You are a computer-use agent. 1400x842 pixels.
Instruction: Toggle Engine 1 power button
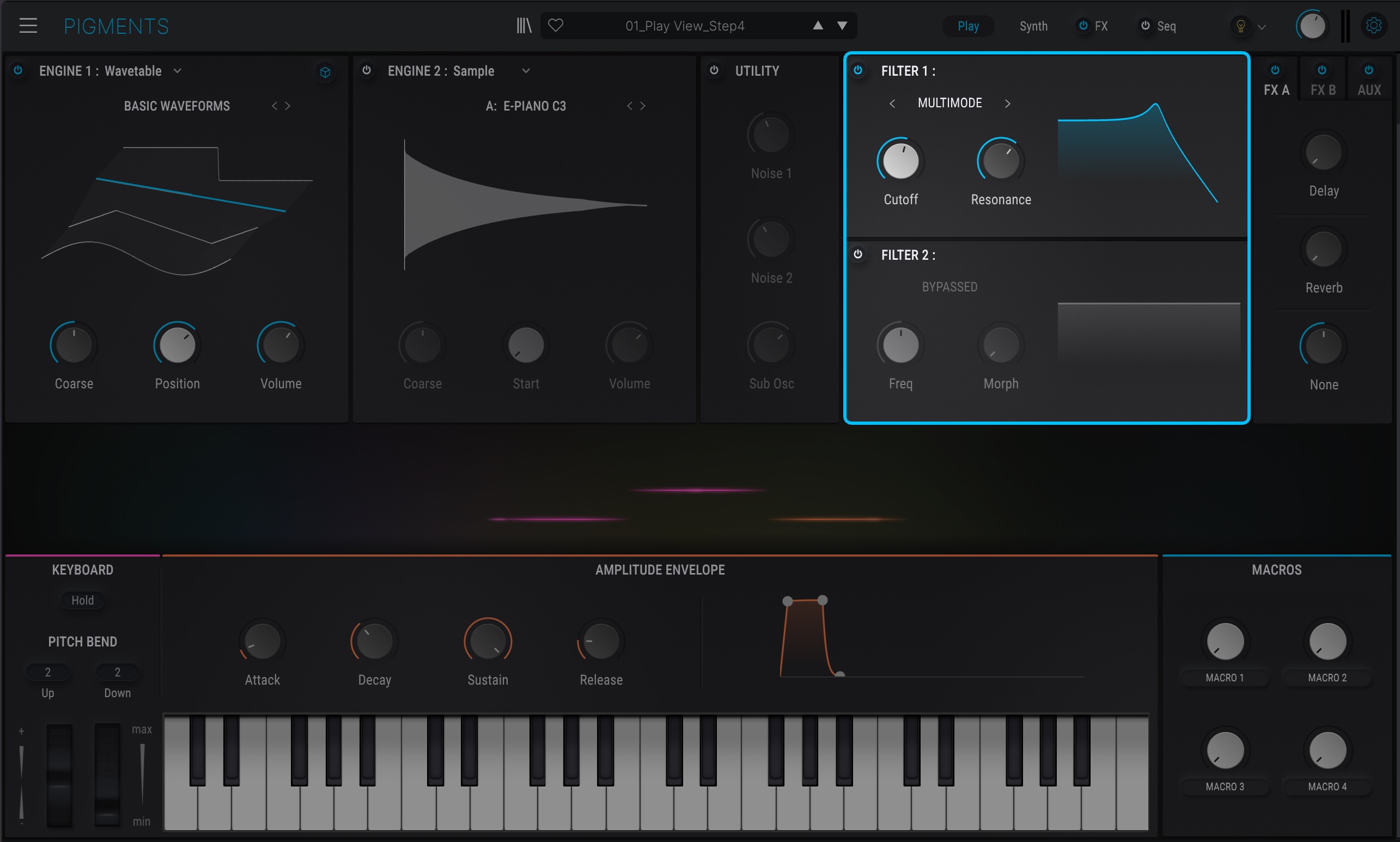pyautogui.click(x=18, y=70)
